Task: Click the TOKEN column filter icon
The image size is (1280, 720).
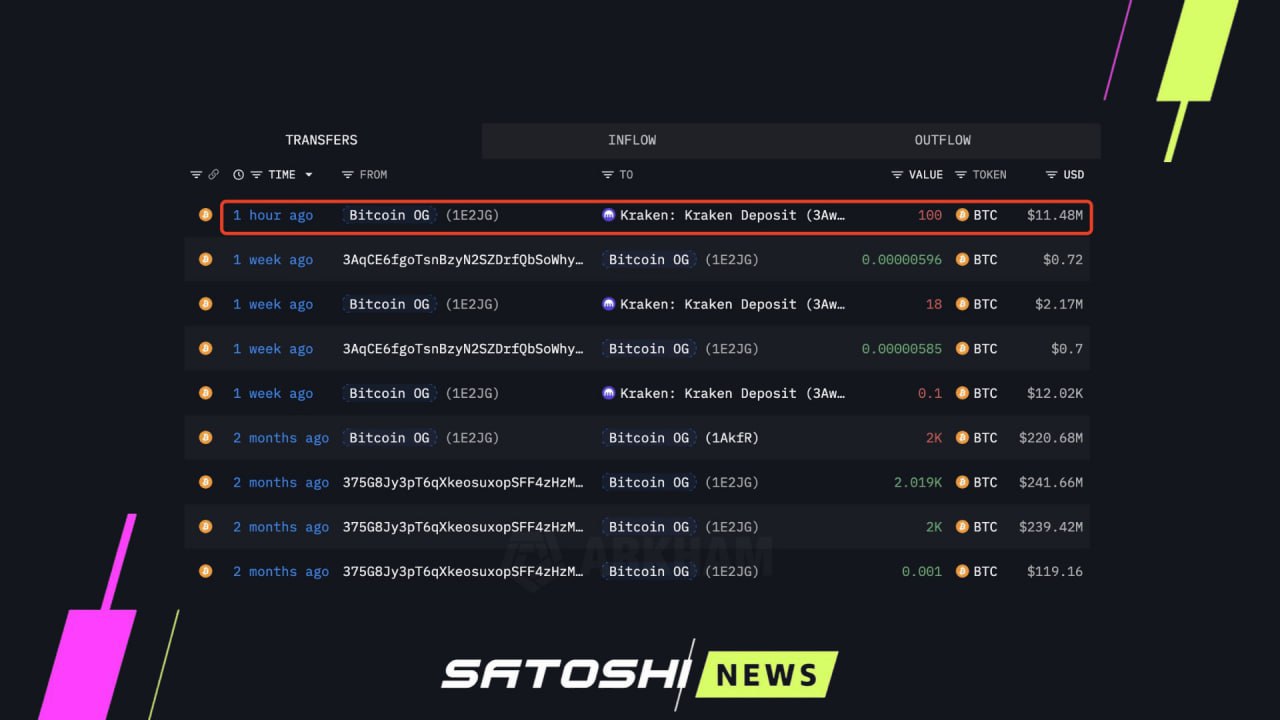Action: (961, 175)
